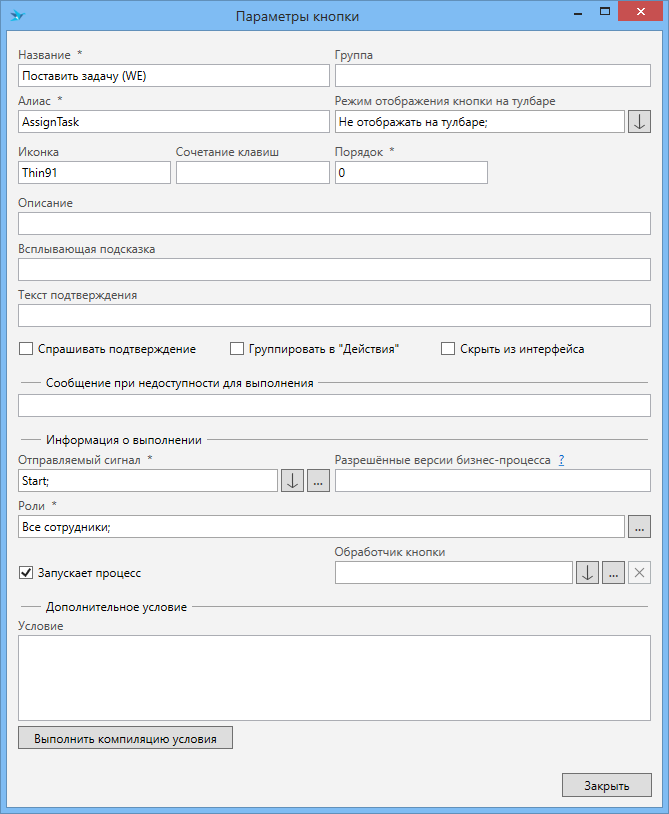669x814 pixels.
Task: Click the 'Название' input field
Action: [173, 76]
